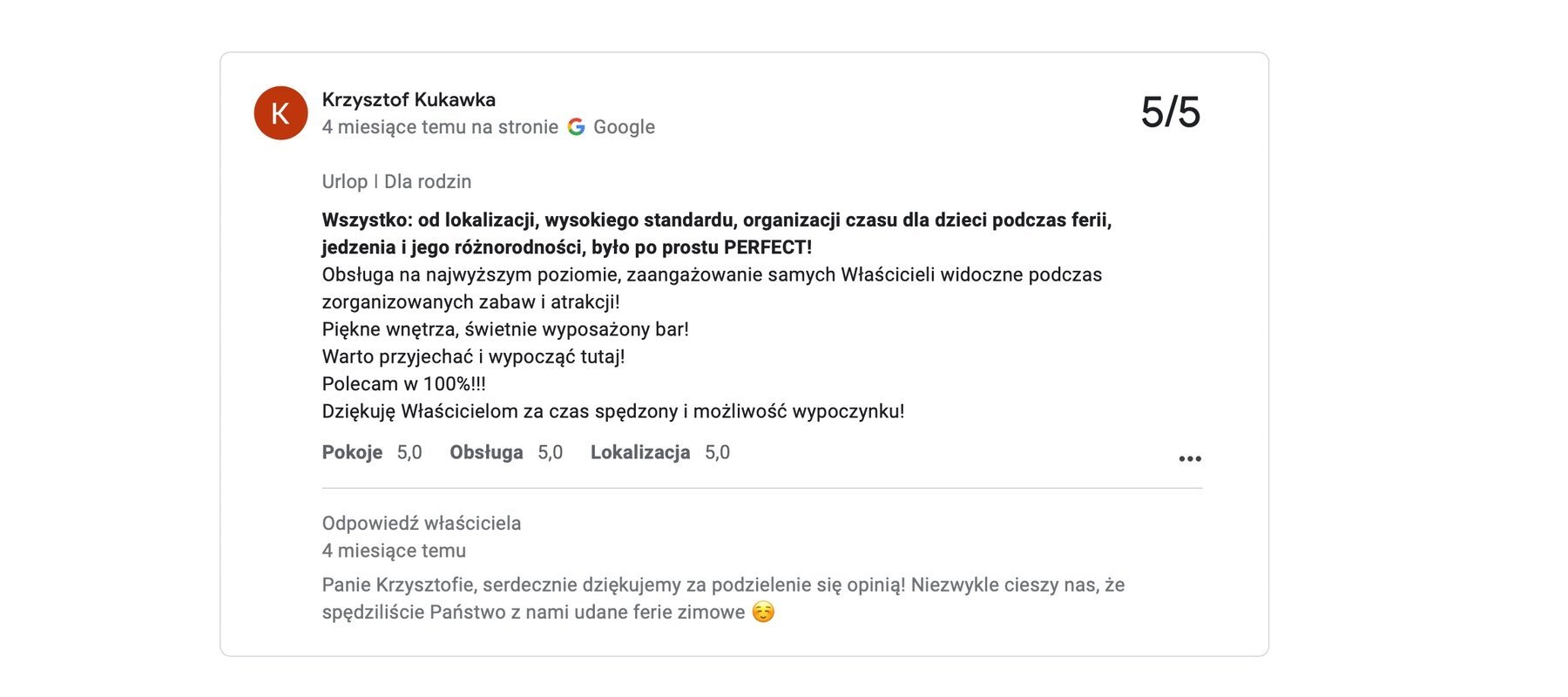Open reviewer Krzysztof Kukawka's profile name
This screenshot has width=1568, height=697.
tap(409, 99)
